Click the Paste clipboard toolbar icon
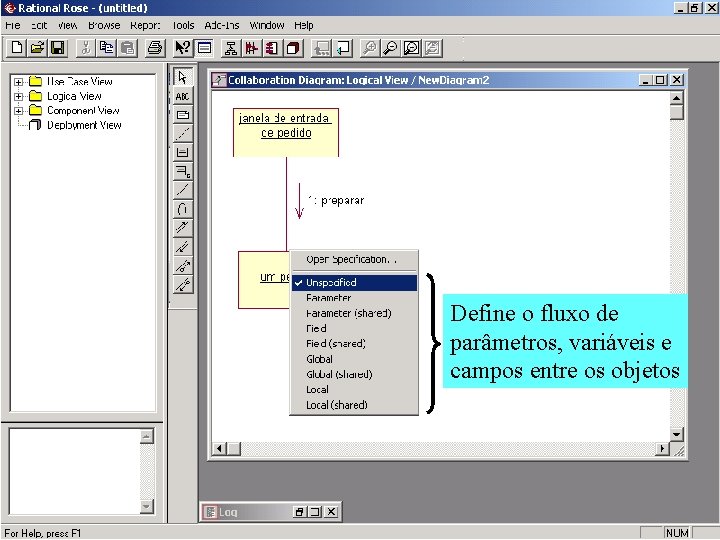The image size is (720, 540). tap(128, 48)
